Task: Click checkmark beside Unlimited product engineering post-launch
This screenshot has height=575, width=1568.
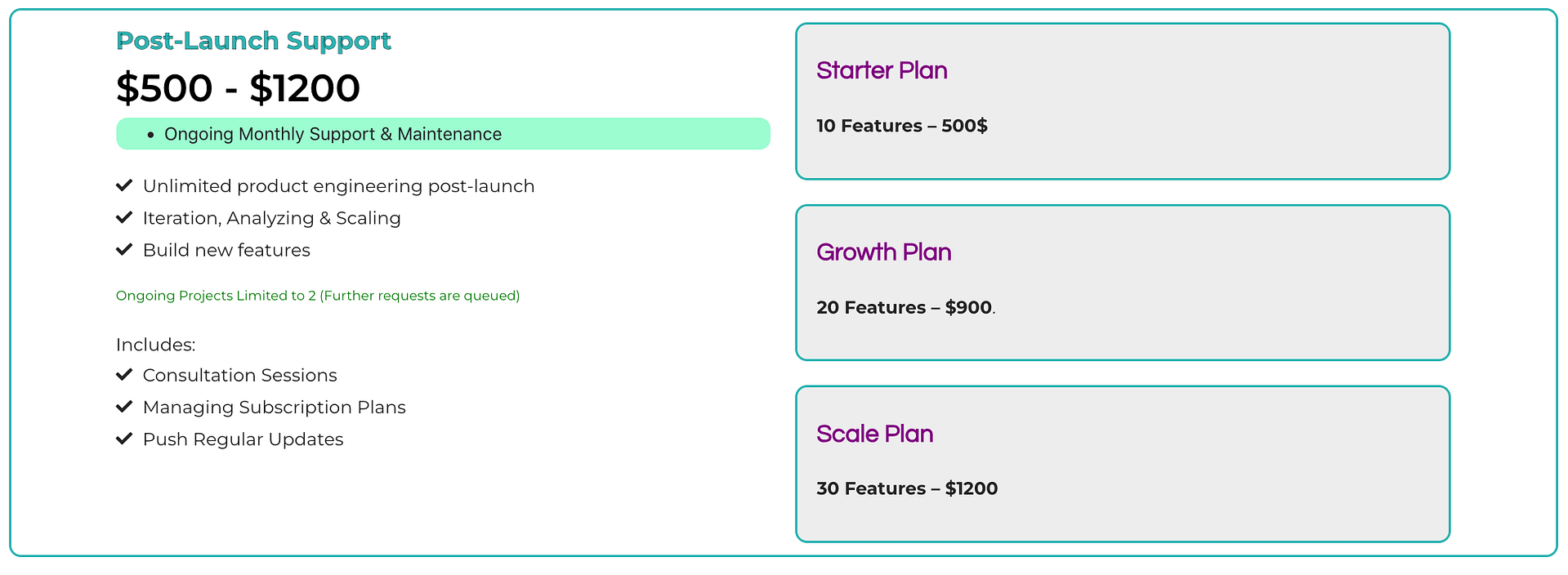Action: (124, 185)
